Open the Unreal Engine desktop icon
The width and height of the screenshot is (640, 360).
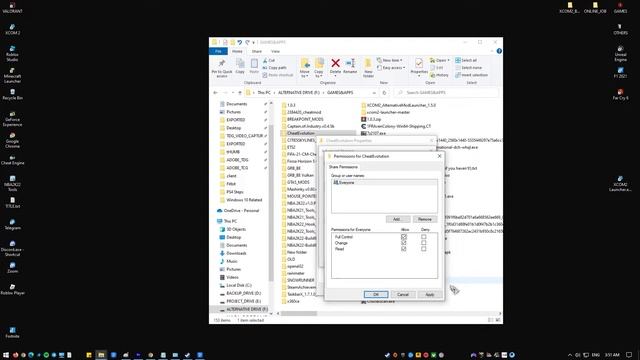[620, 54]
